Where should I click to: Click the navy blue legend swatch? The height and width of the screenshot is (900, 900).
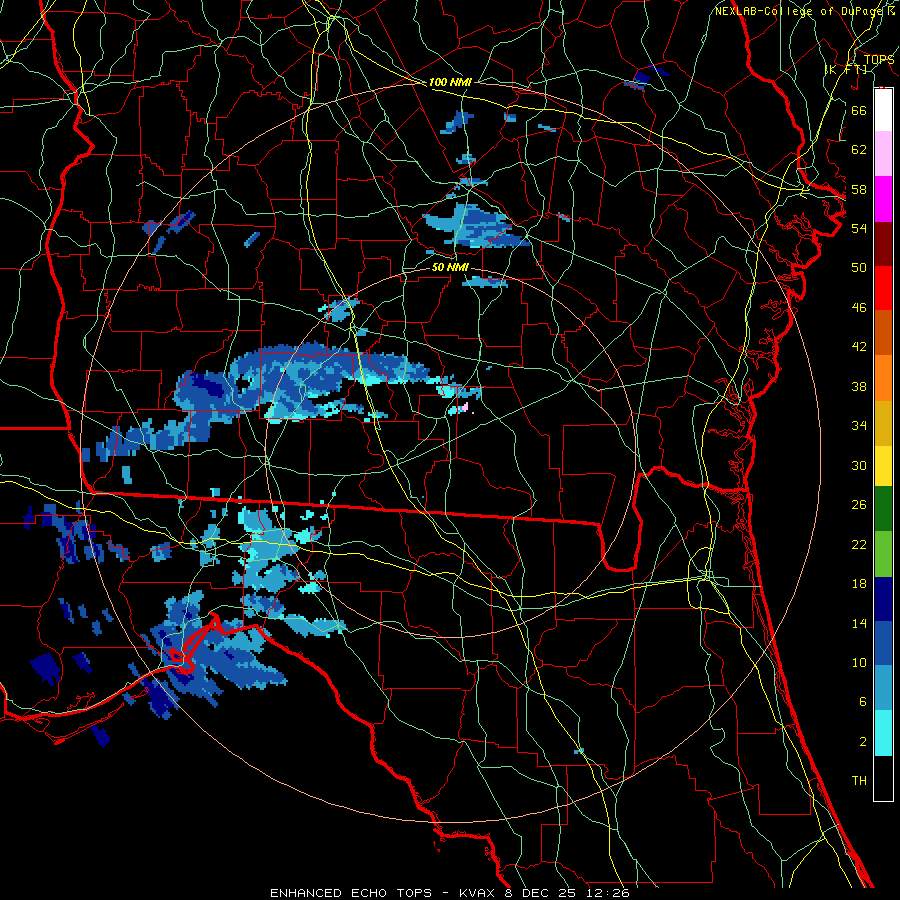(x=883, y=599)
